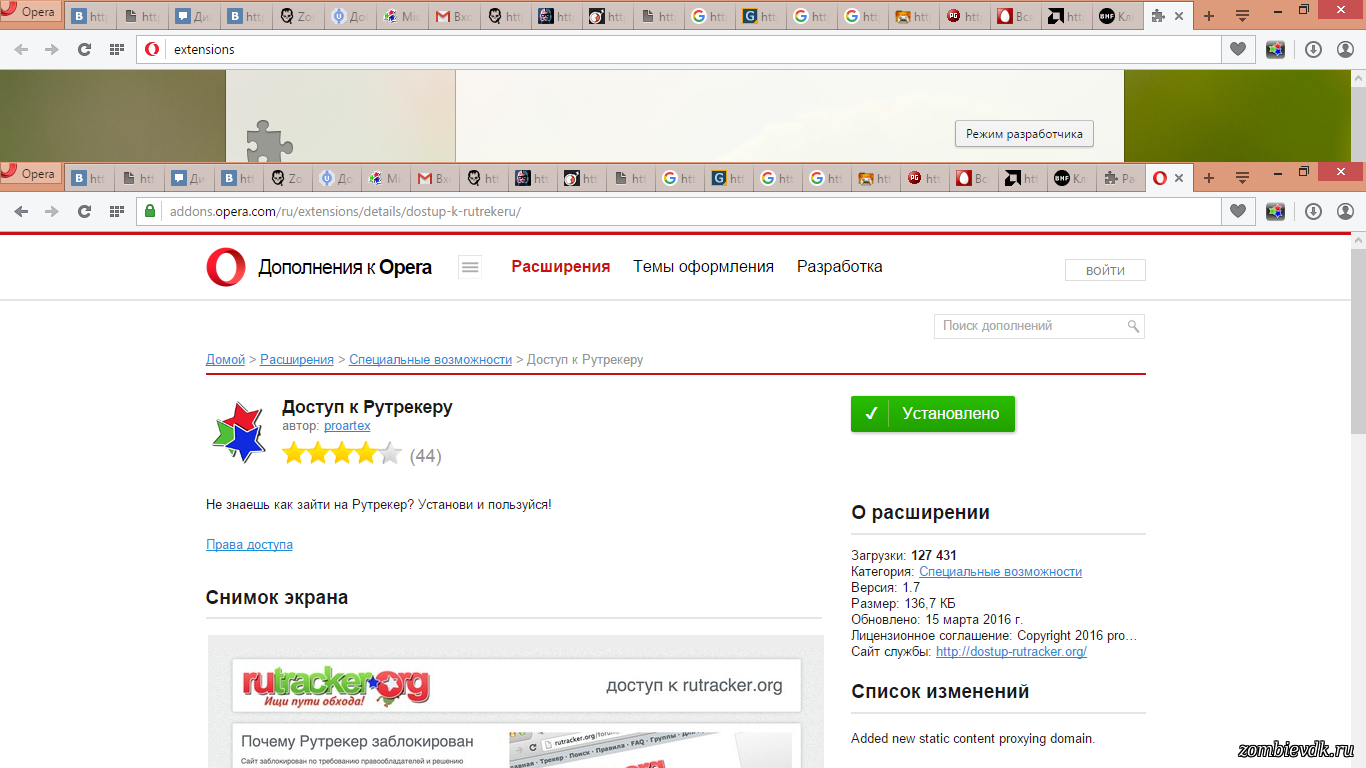Open Speed Dial grid icon in addons window
The height and width of the screenshot is (768, 1366).
click(x=117, y=211)
